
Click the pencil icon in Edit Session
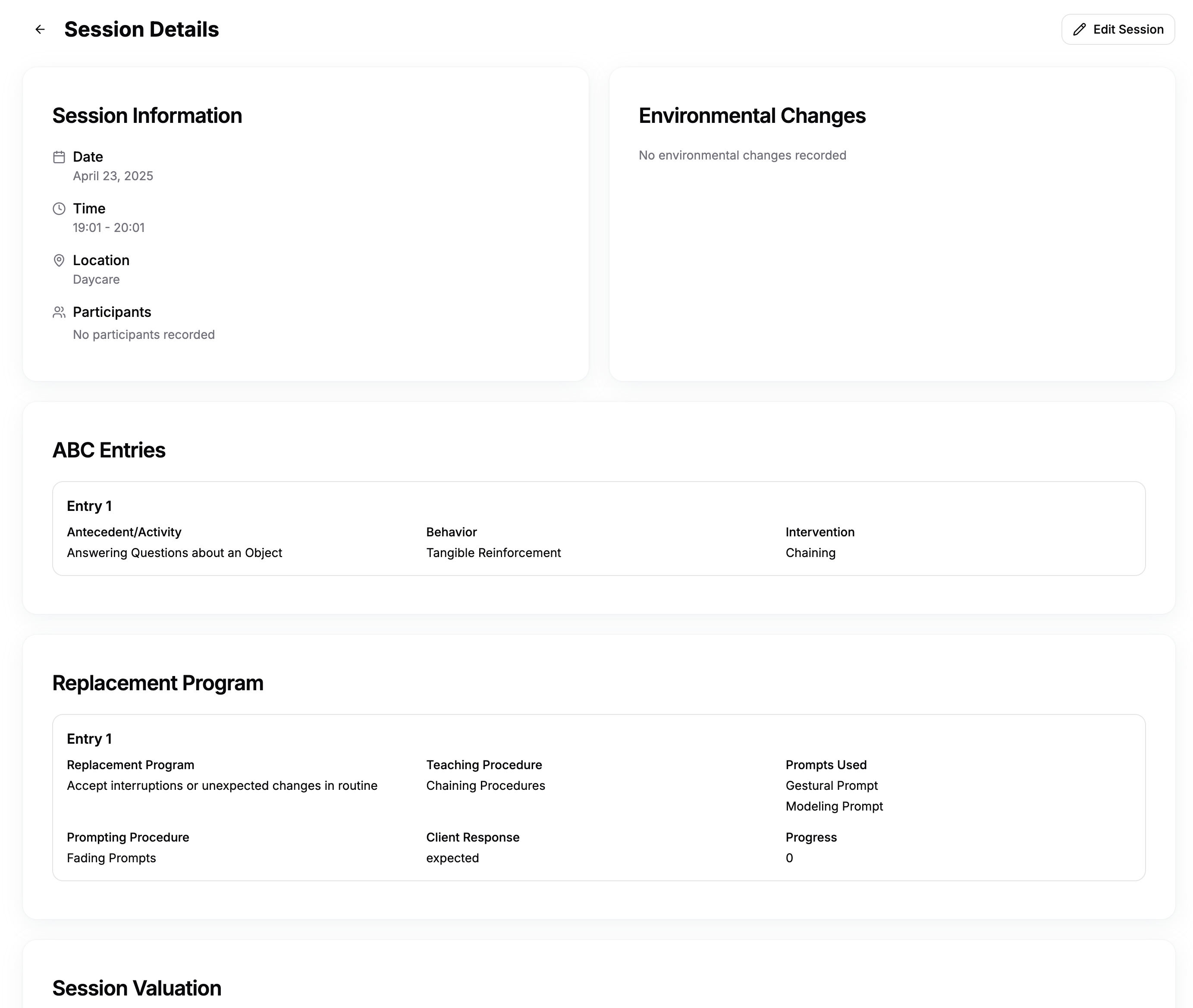coord(1079,29)
